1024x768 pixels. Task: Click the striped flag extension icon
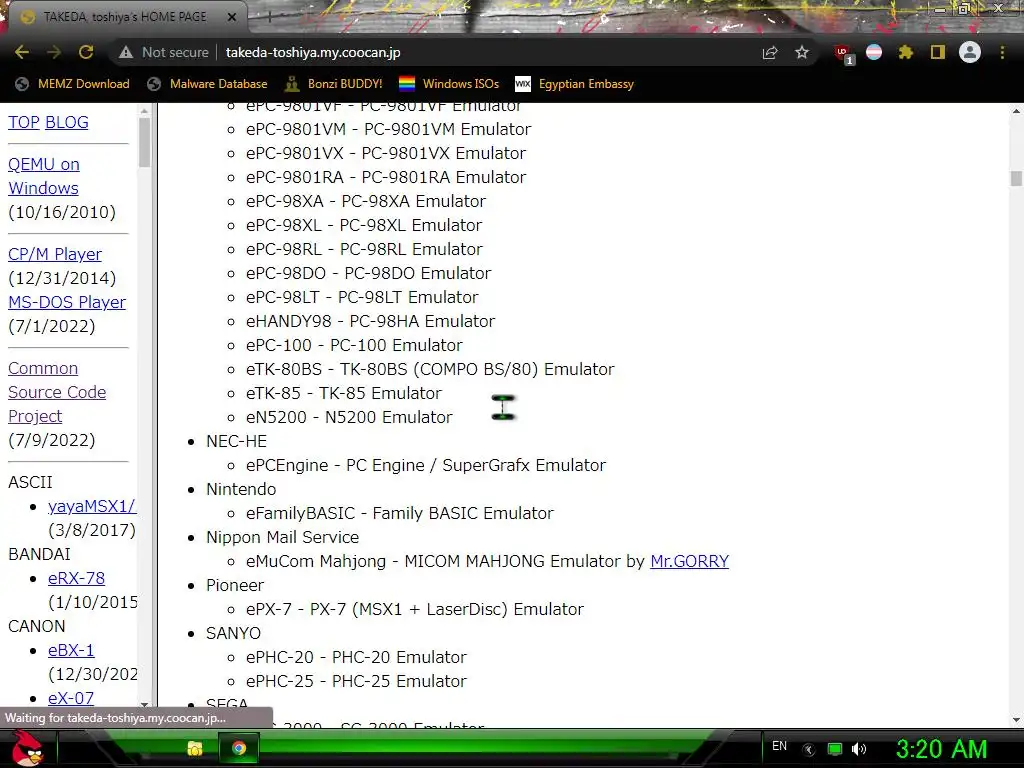874,52
